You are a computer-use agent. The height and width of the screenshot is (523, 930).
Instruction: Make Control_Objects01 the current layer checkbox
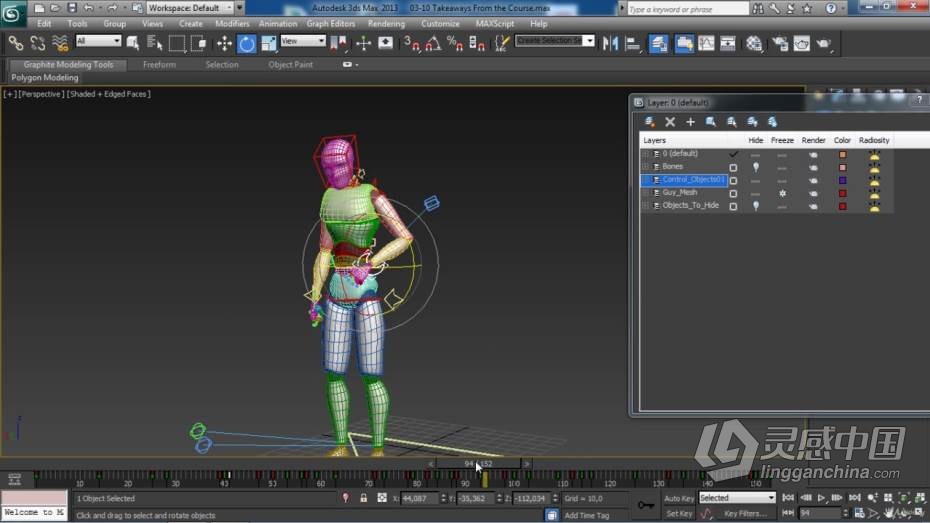(x=733, y=180)
